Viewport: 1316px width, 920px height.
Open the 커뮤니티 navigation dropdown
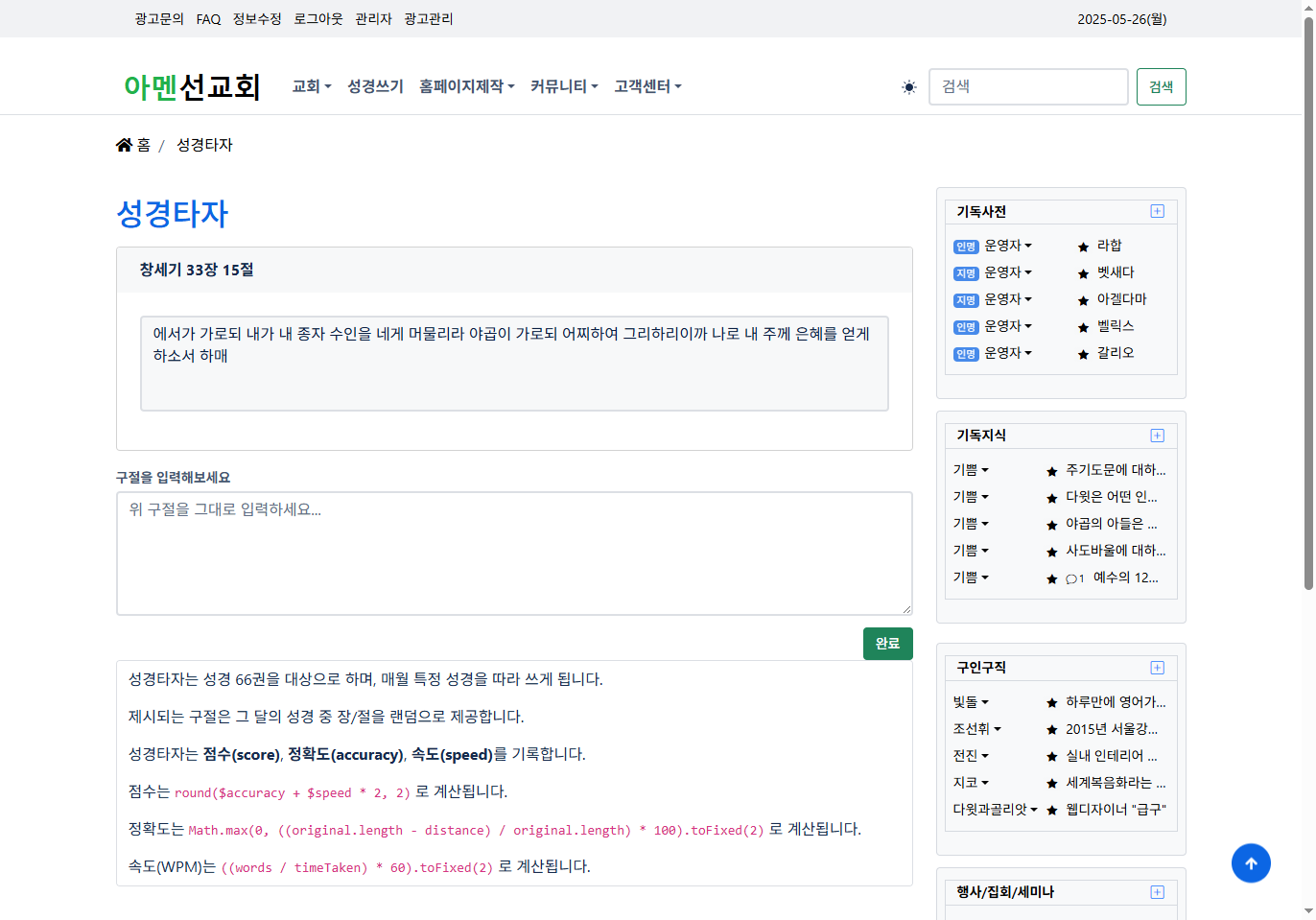(x=564, y=86)
